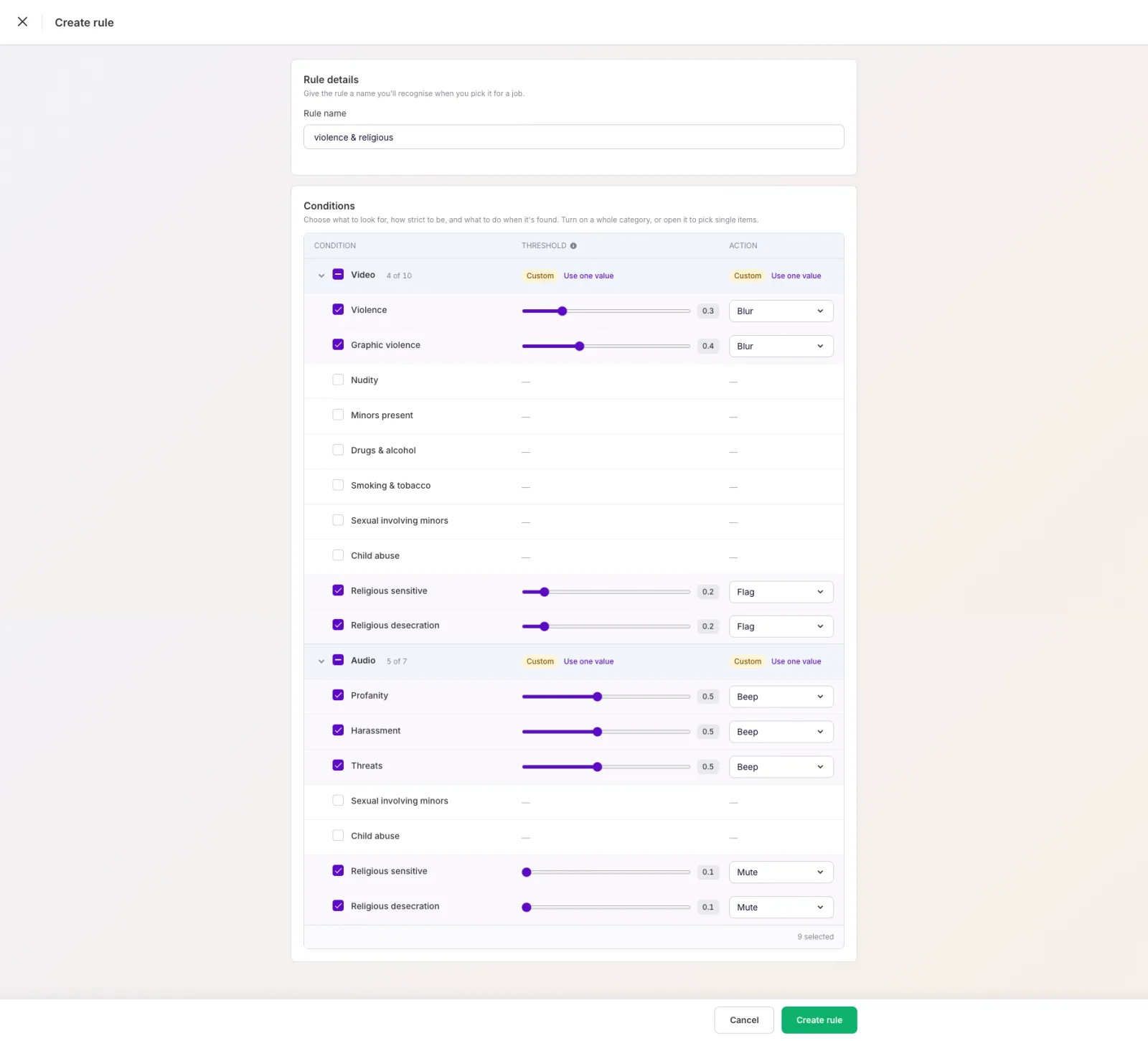Click the Create rule button
This screenshot has width=1148, height=1041.
coord(819,1020)
